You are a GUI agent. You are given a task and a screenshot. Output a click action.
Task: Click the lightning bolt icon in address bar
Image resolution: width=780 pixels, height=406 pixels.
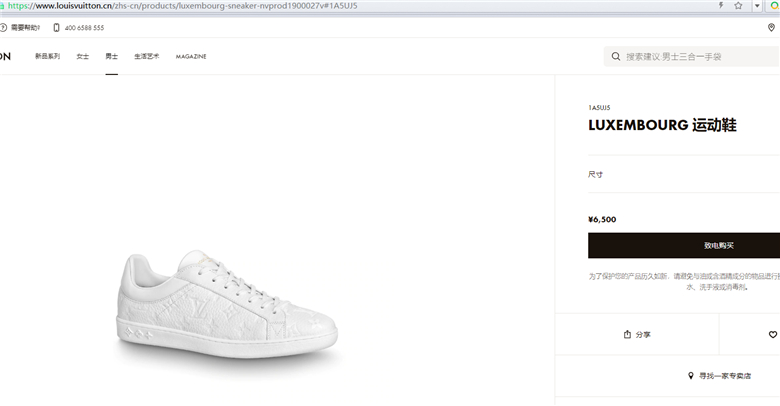click(x=721, y=5)
